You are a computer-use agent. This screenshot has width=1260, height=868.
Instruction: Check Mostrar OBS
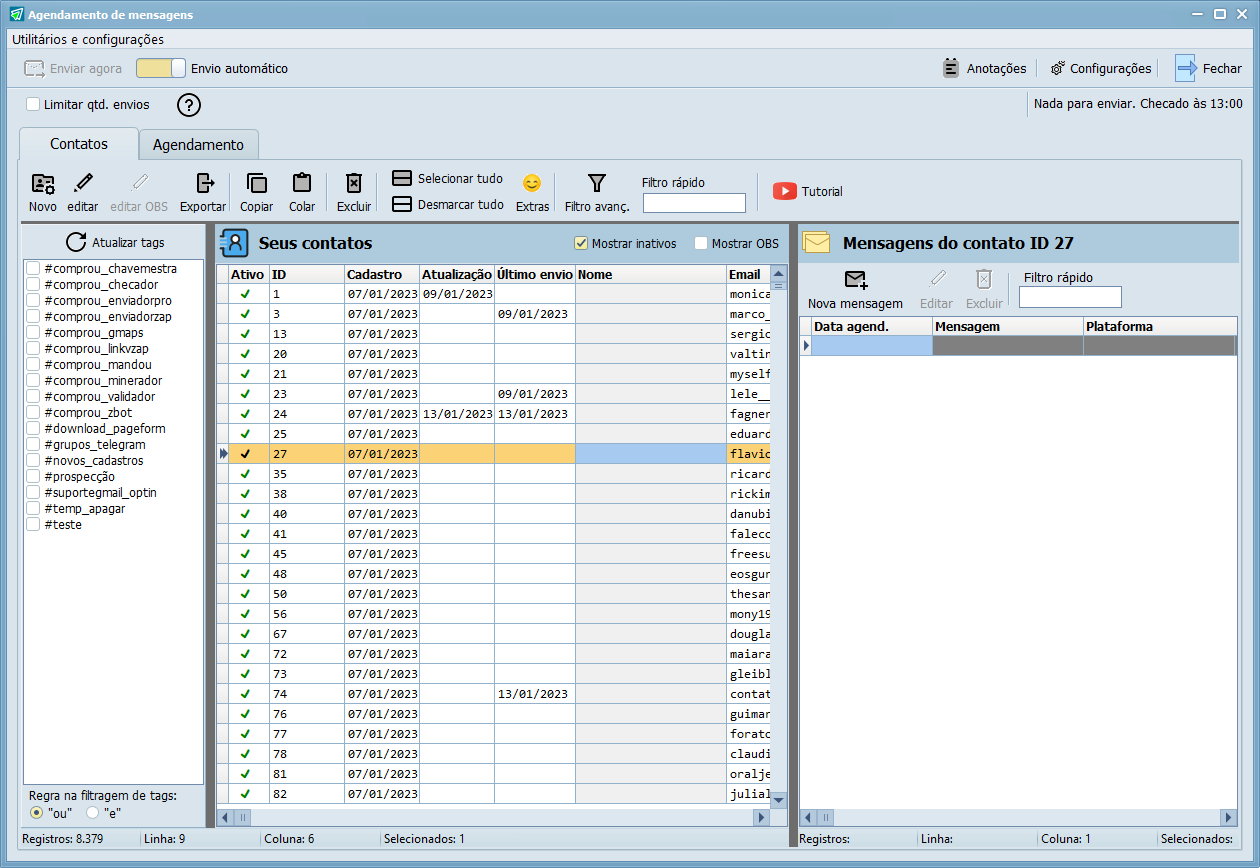coord(701,243)
